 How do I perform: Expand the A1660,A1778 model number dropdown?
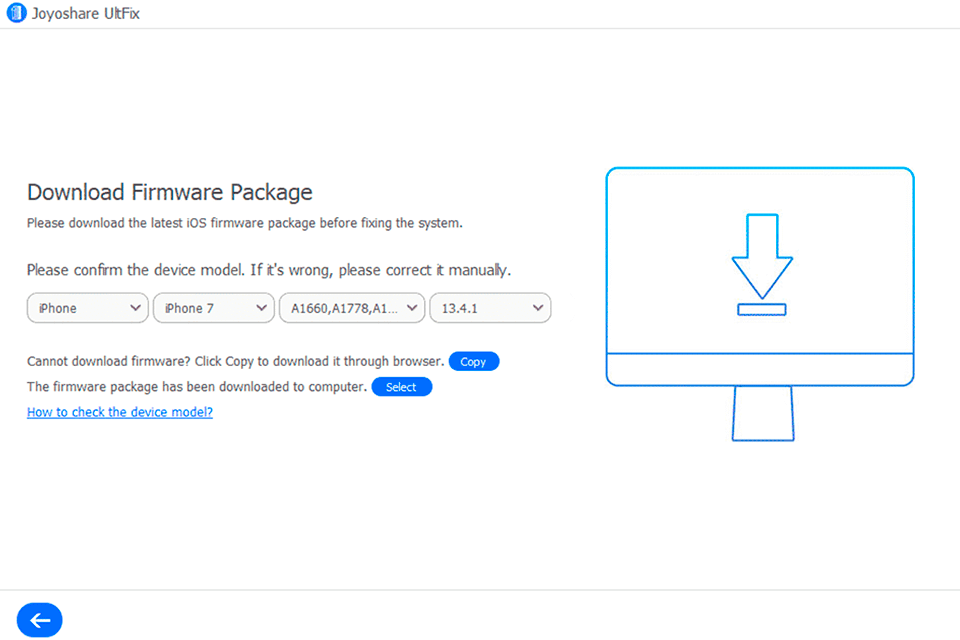coord(352,308)
